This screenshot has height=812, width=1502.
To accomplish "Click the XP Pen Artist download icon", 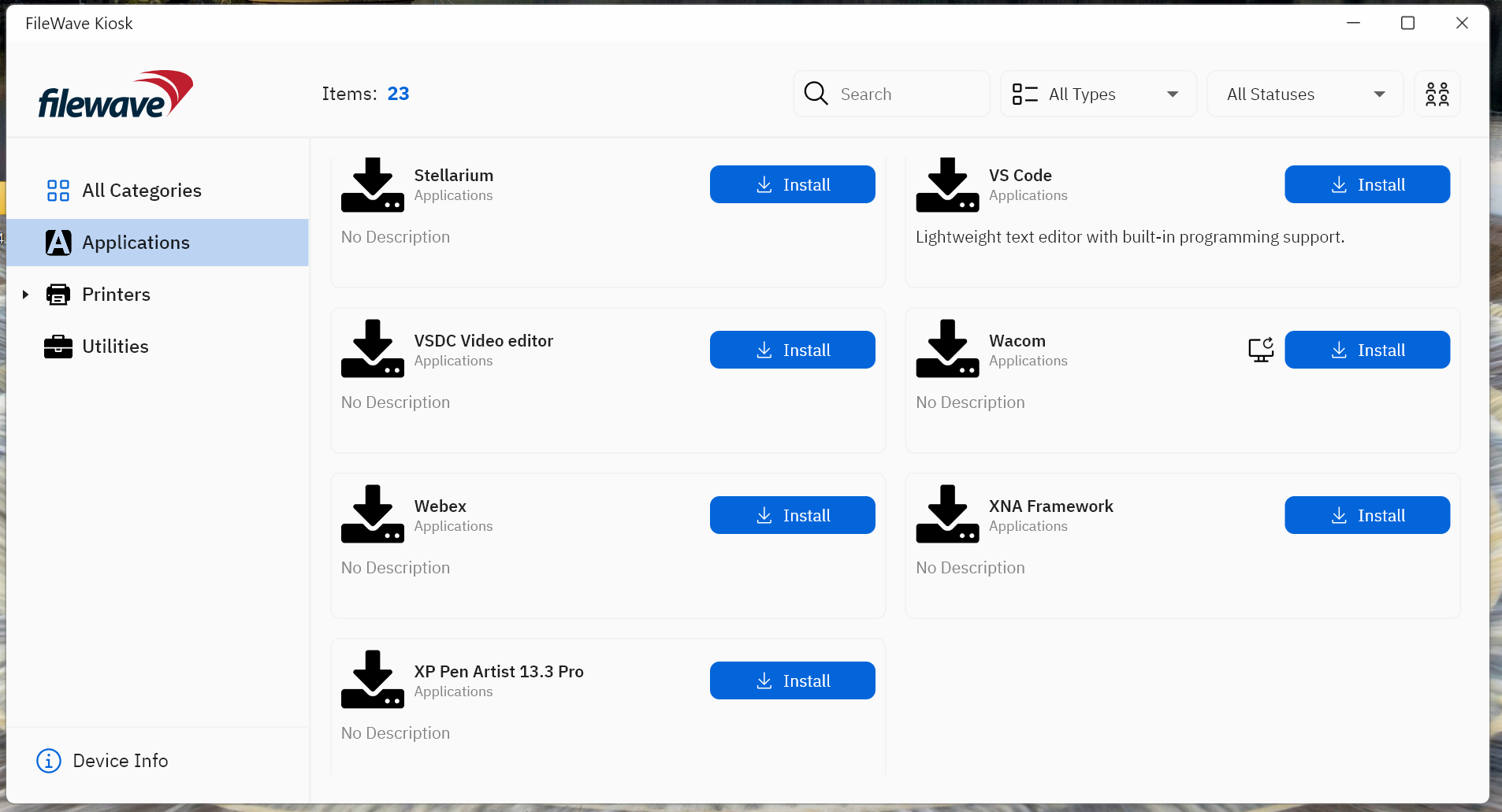I will click(x=373, y=680).
